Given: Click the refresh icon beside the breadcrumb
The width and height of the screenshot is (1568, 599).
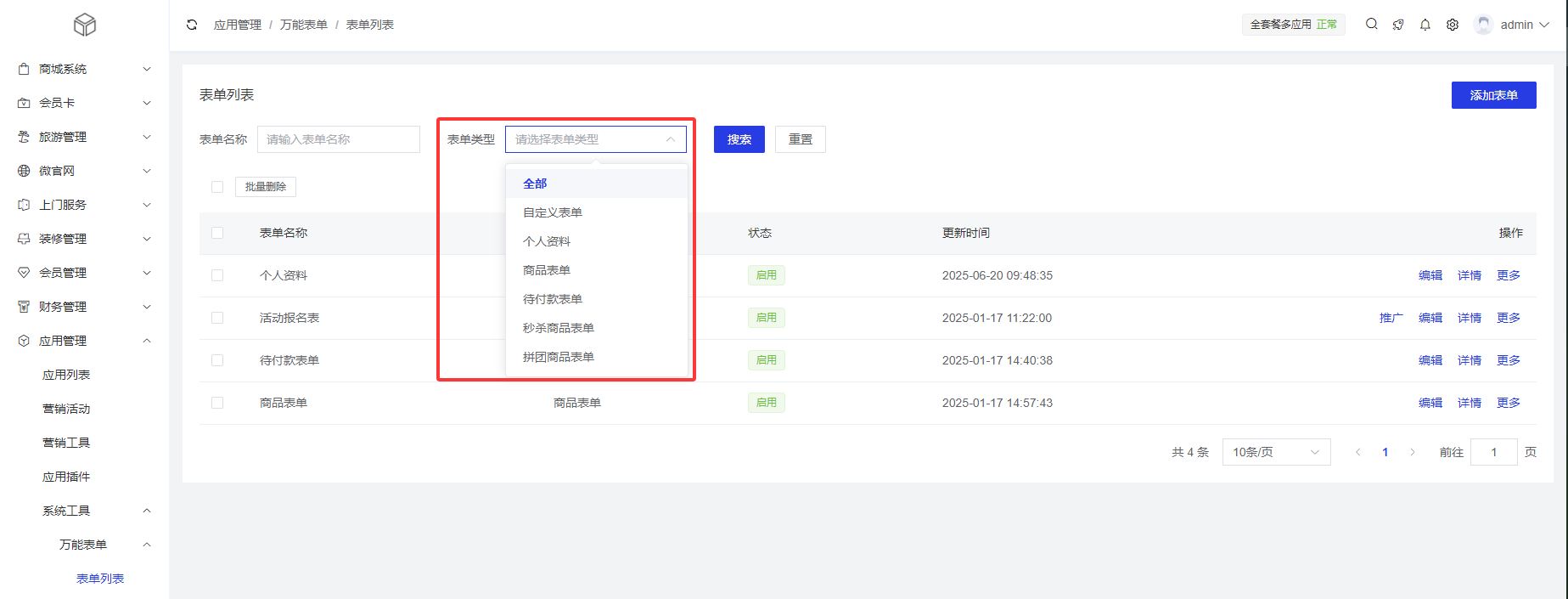Looking at the screenshot, I should click(x=192, y=25).
